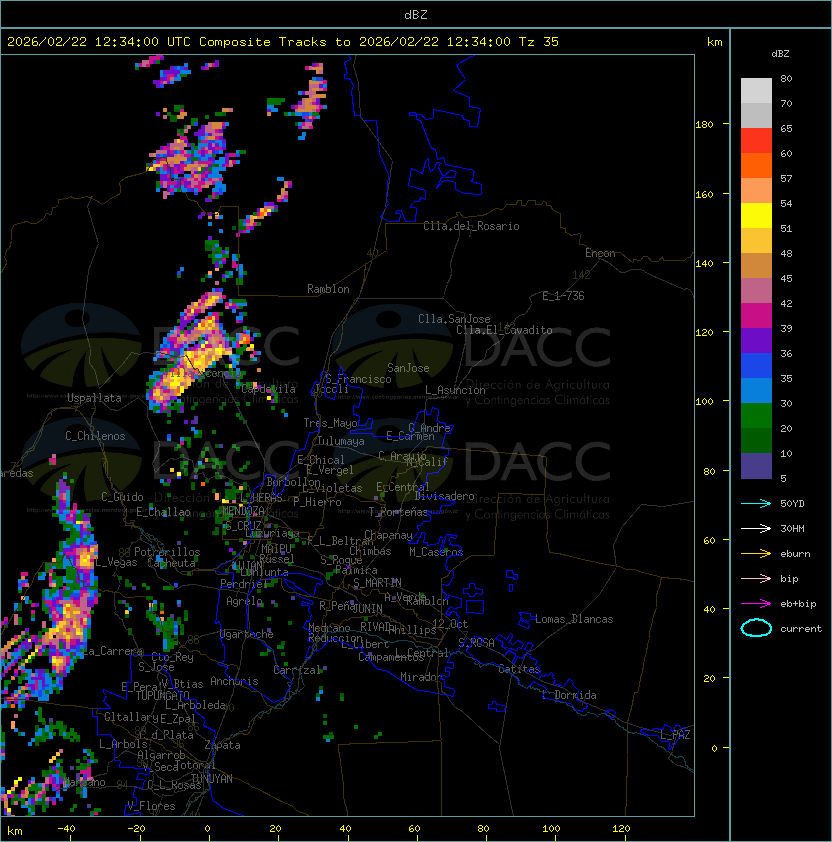Click the magenta eb+bip arrow legend icon

pyautogui.click(x=756, y=604)
